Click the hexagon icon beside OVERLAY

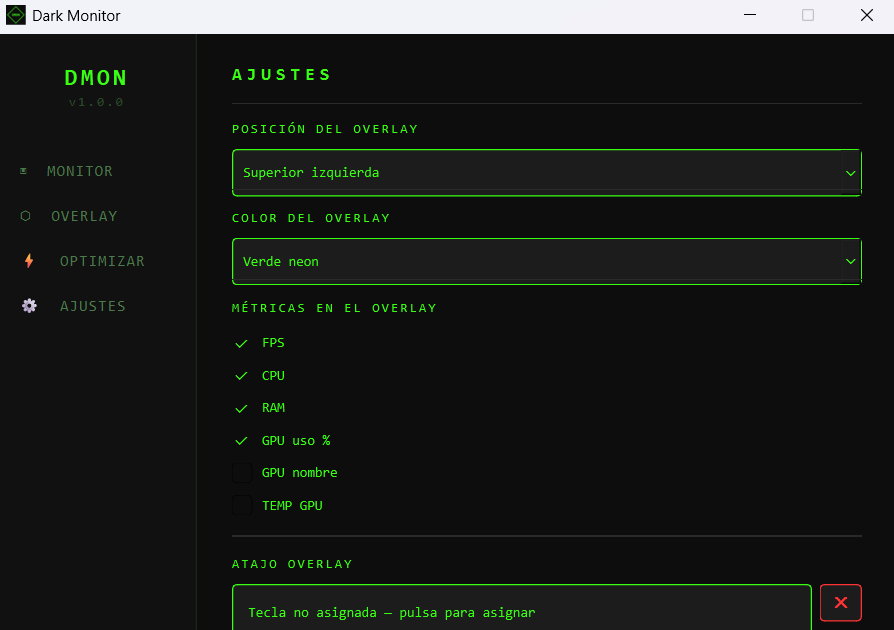click(x=26, y=216)
